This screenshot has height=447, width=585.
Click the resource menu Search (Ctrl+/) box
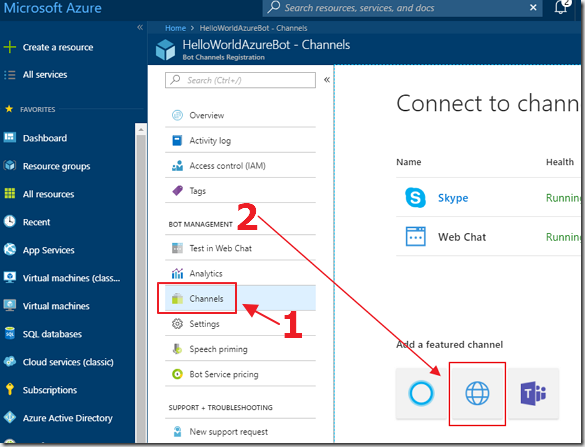(x=240, y=80)
